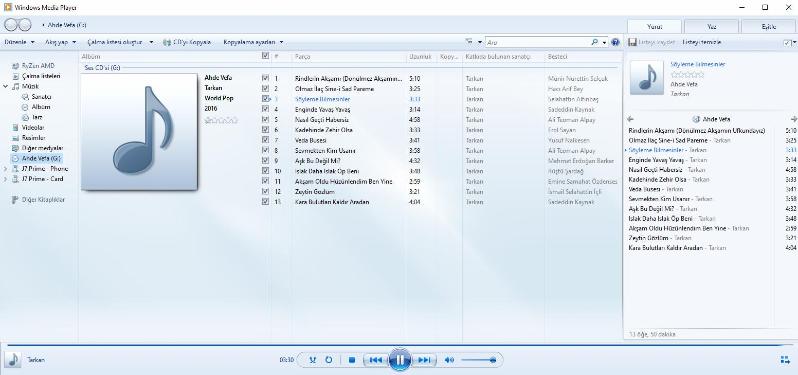
Task: Collapse the Müzik tree node
Action: pos(6,86)
